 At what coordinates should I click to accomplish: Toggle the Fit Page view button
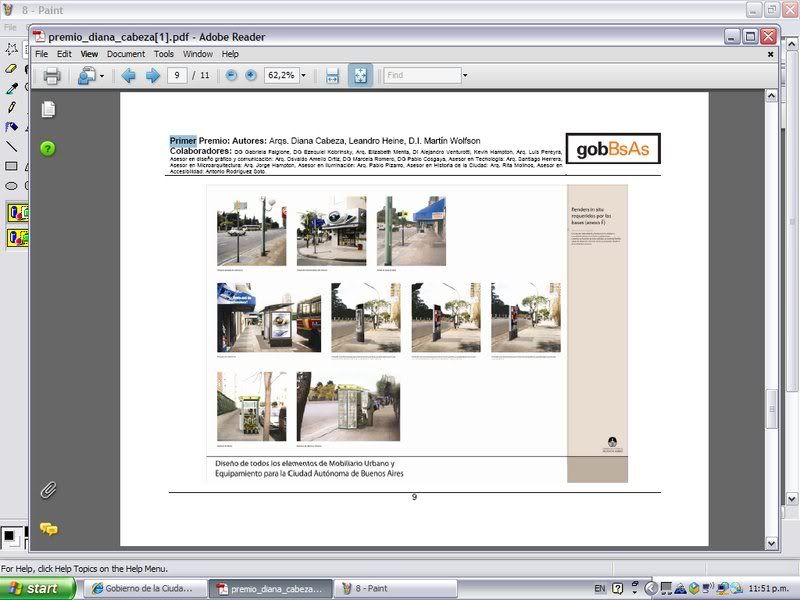360,75
